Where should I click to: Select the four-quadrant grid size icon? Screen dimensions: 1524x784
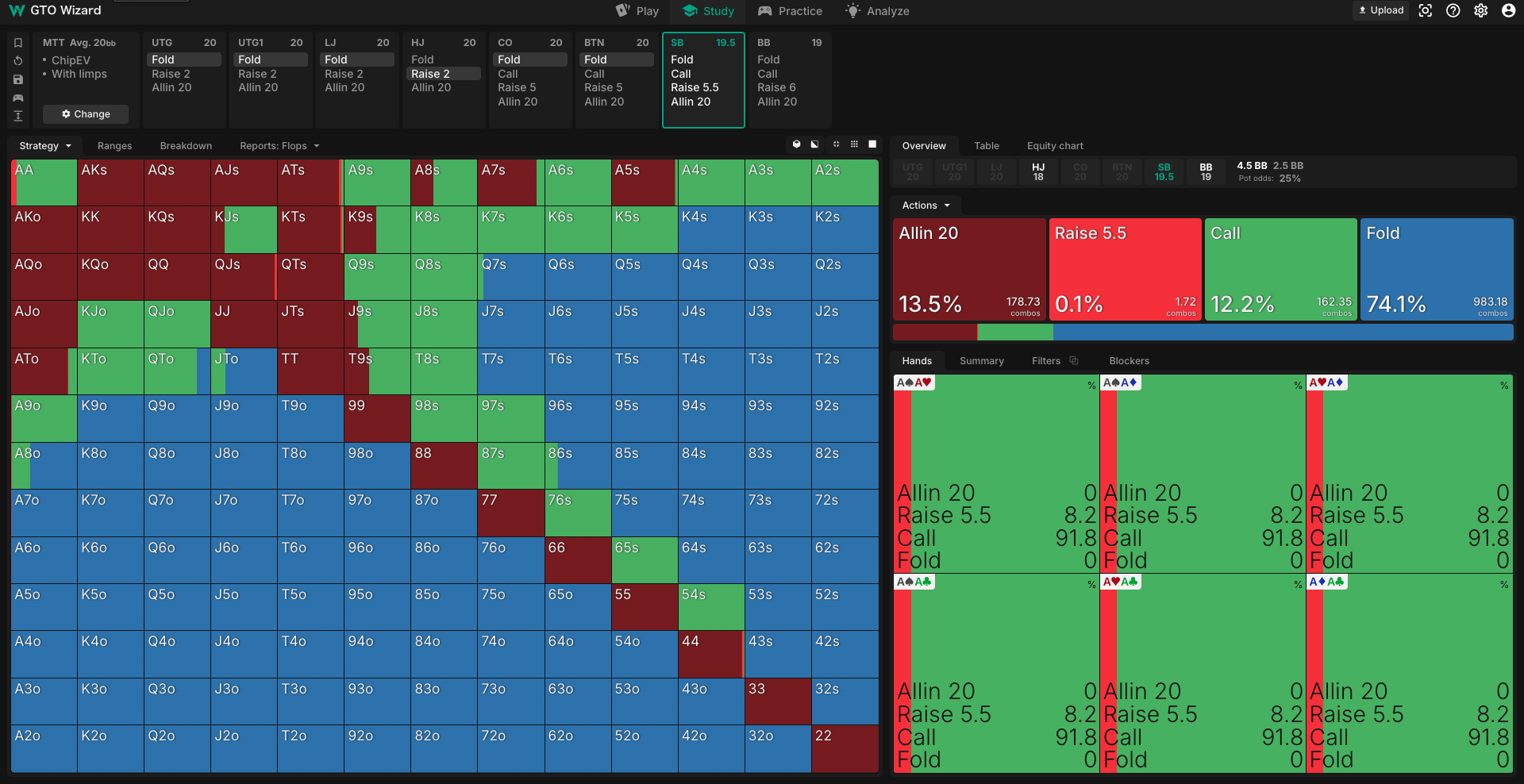[x=836, y=144]
